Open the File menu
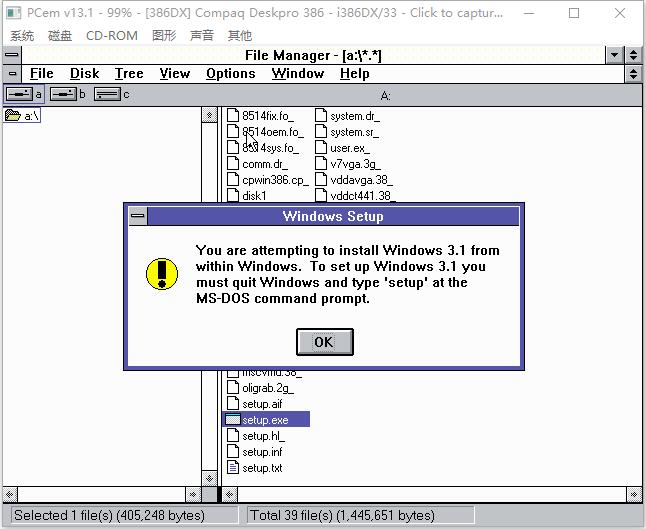646x529 pixels. pyautogui.click(x=42, y=74)
